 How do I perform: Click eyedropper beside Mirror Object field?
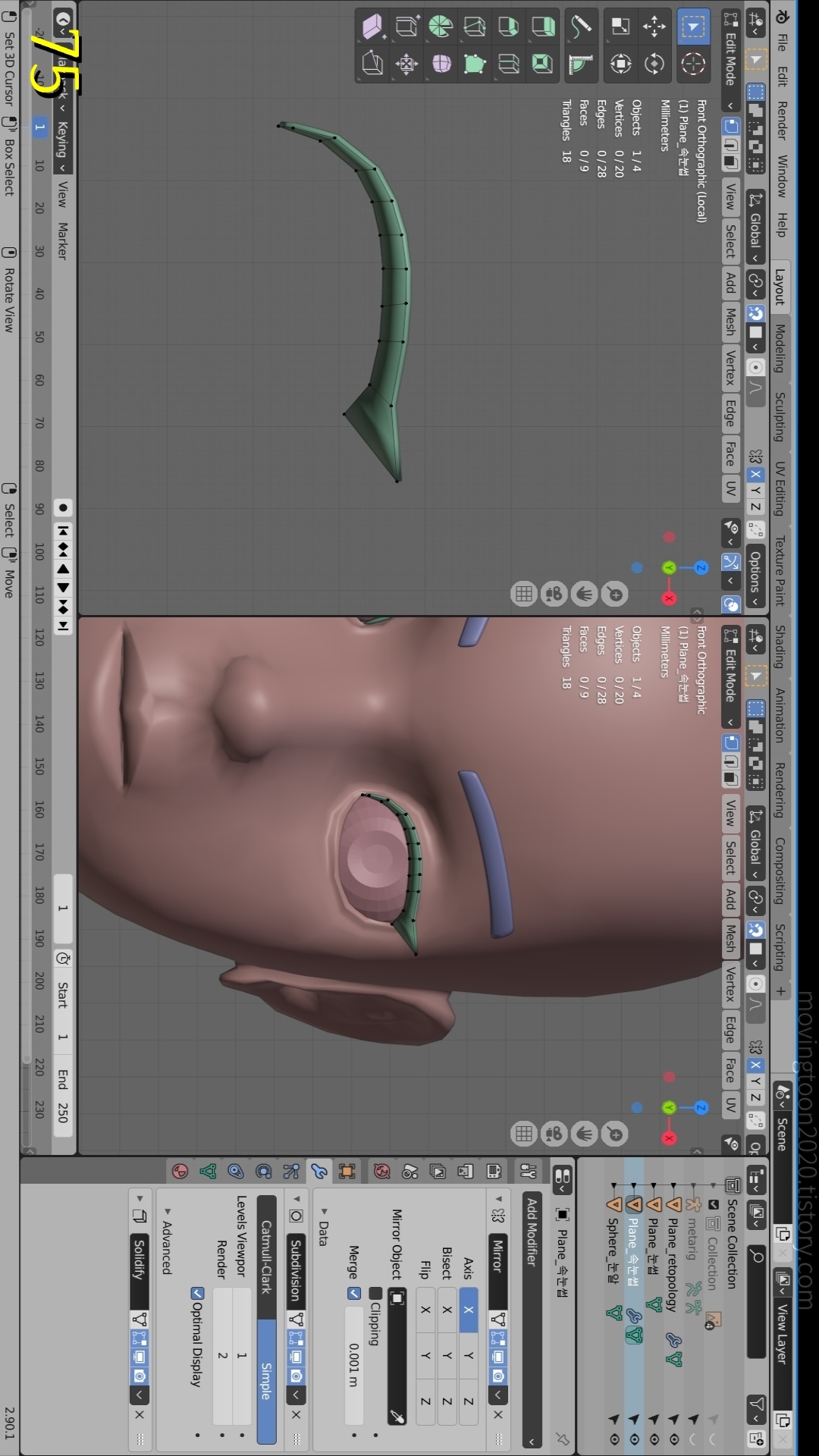pos(397,1415)
